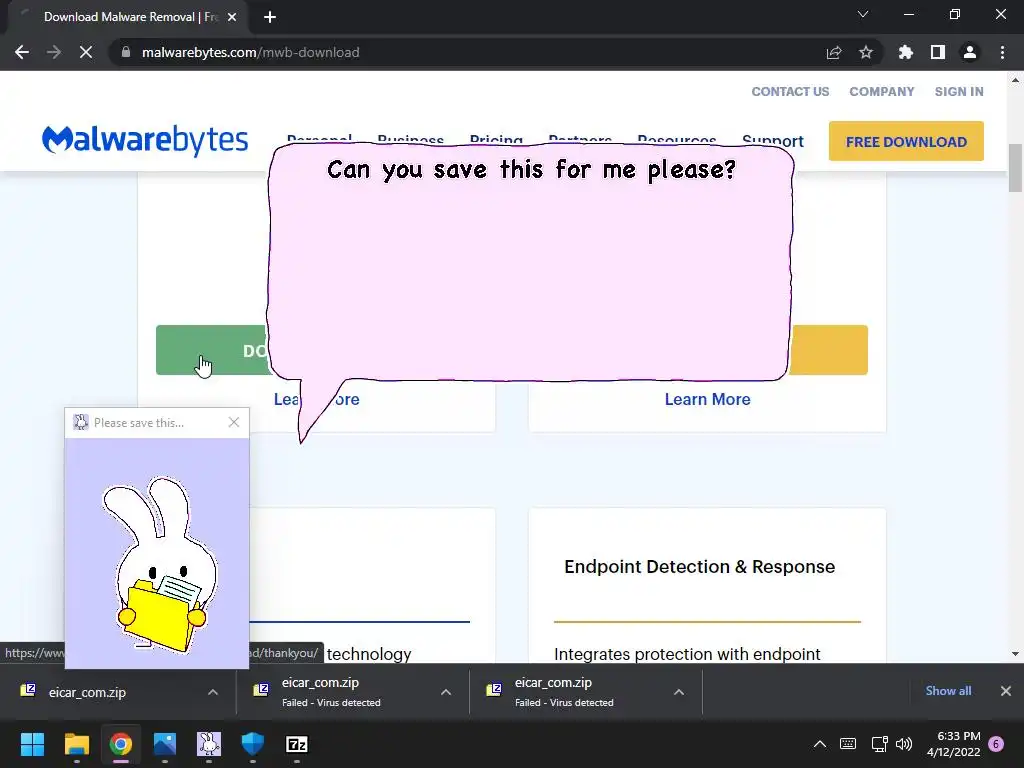Click the bunny icon in the popup title bar
The width and height of the screenshot is (1024, 768).
click(81, 423)
